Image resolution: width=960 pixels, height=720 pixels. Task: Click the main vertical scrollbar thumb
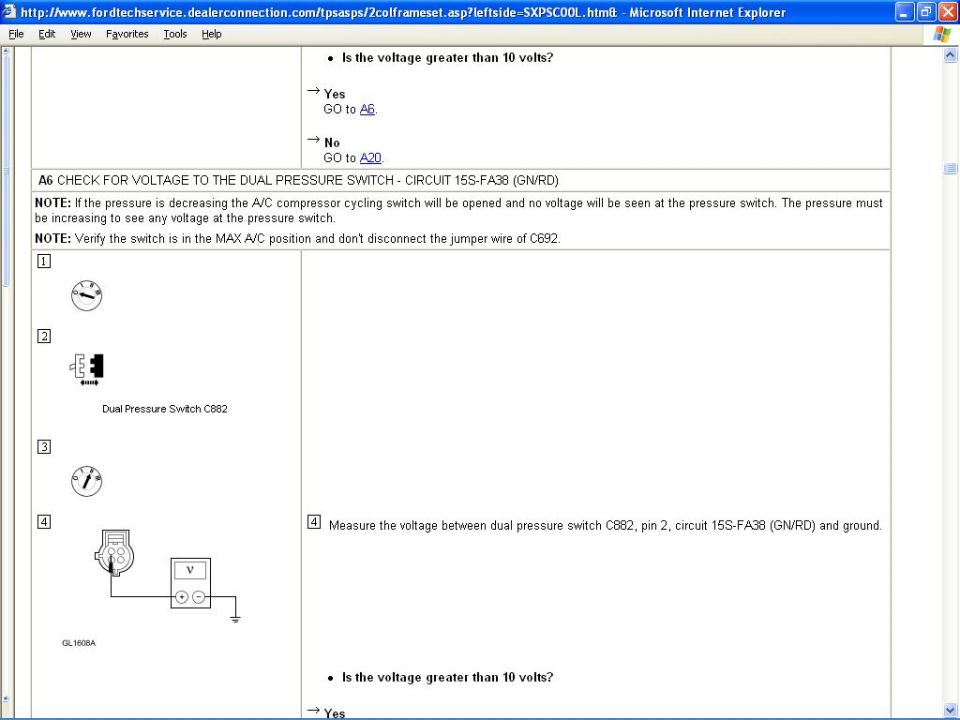[x=950, y=168]
